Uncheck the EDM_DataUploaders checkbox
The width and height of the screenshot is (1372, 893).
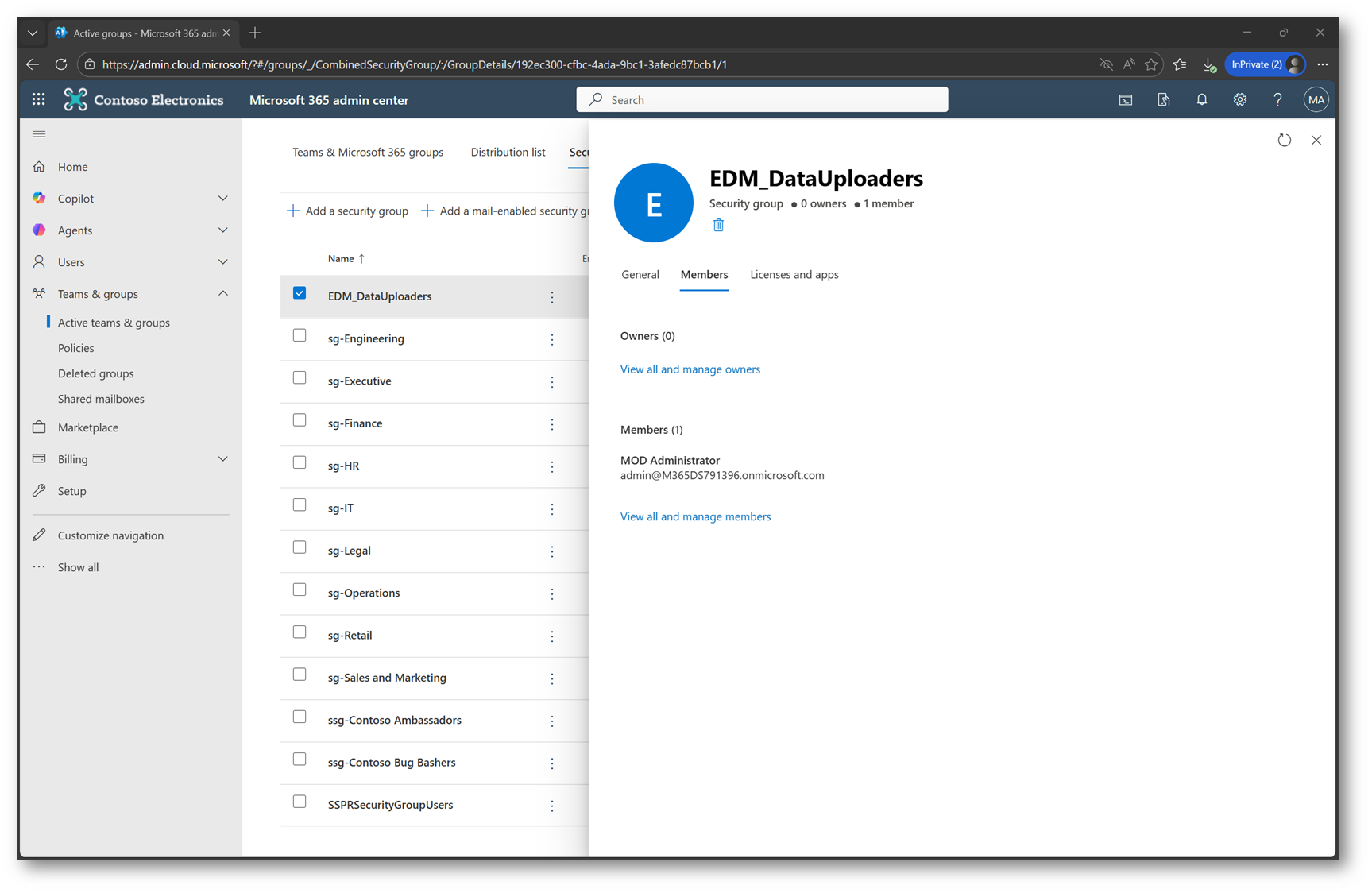(300, 293)
